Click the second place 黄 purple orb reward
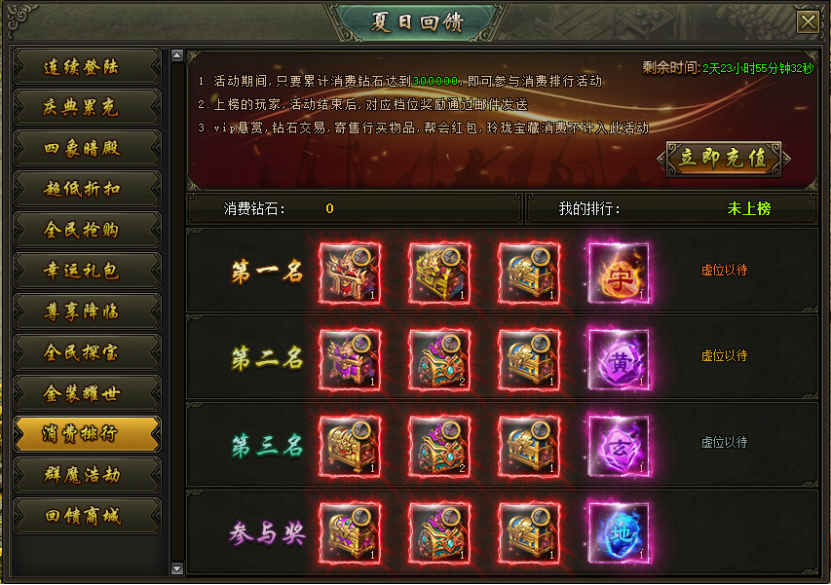 (619, 360)
